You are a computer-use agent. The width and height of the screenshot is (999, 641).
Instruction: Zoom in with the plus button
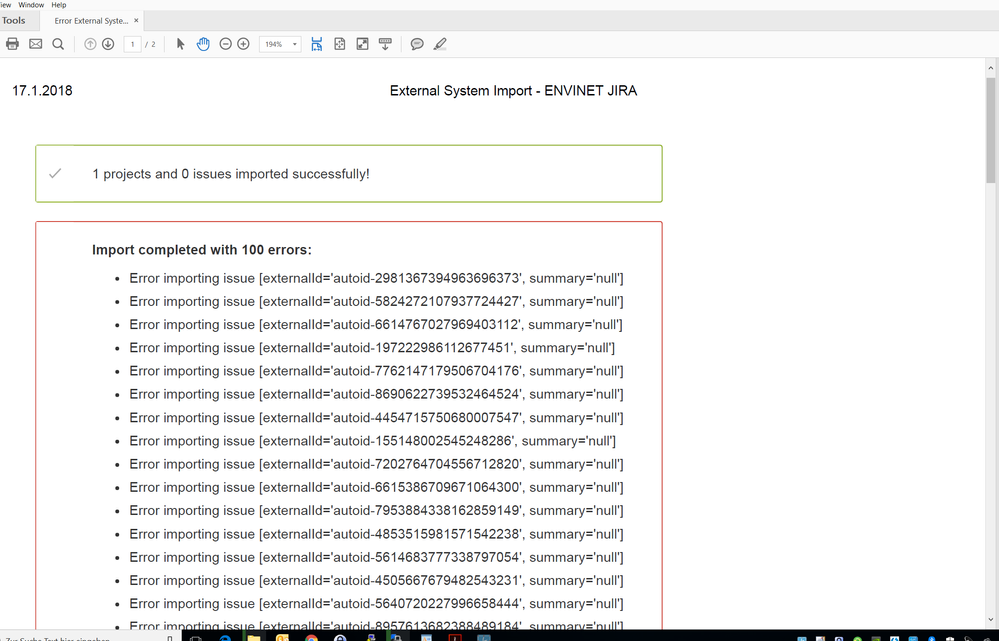[x=243, y=44]
